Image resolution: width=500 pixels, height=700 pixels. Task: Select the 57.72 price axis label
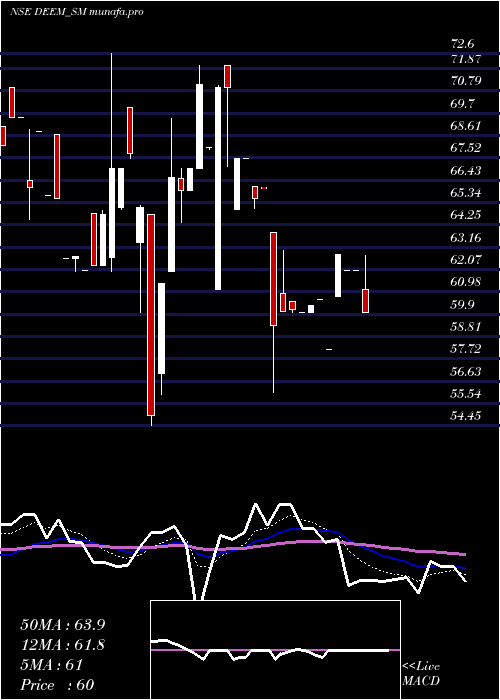[466, 349]
